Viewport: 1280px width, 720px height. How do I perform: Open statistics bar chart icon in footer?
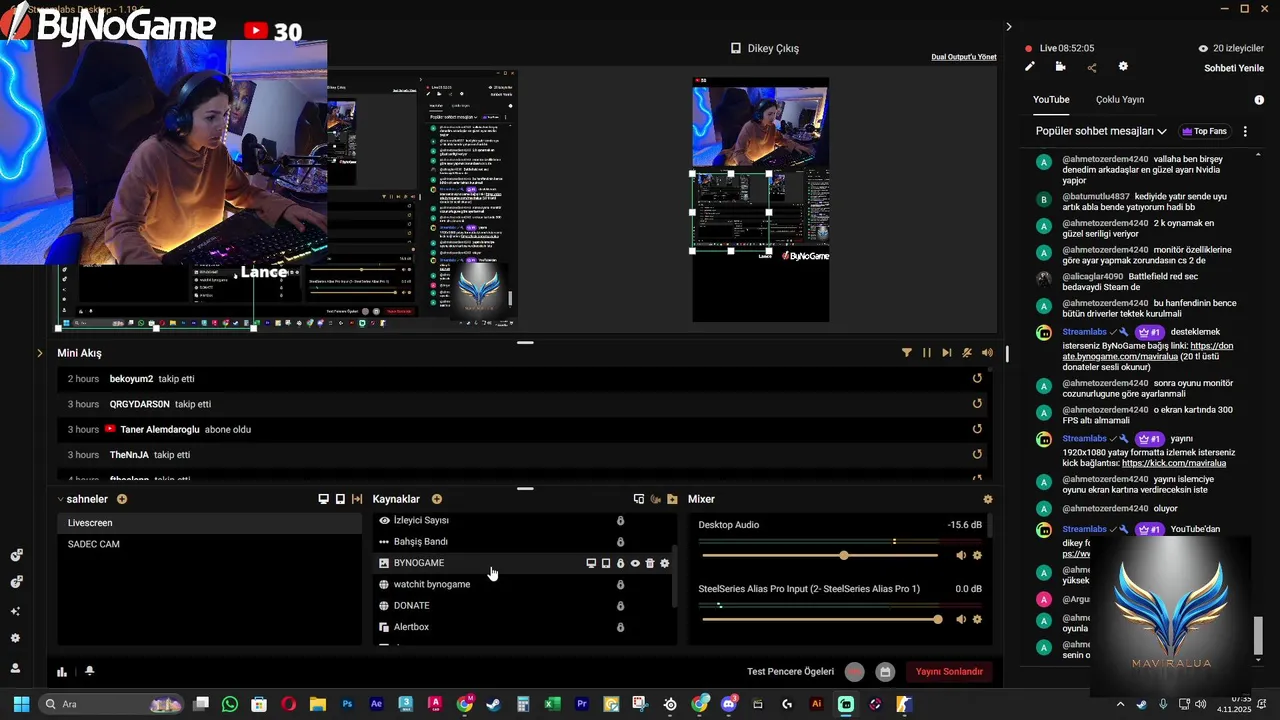pyautogui.click(x=62, y=672)
